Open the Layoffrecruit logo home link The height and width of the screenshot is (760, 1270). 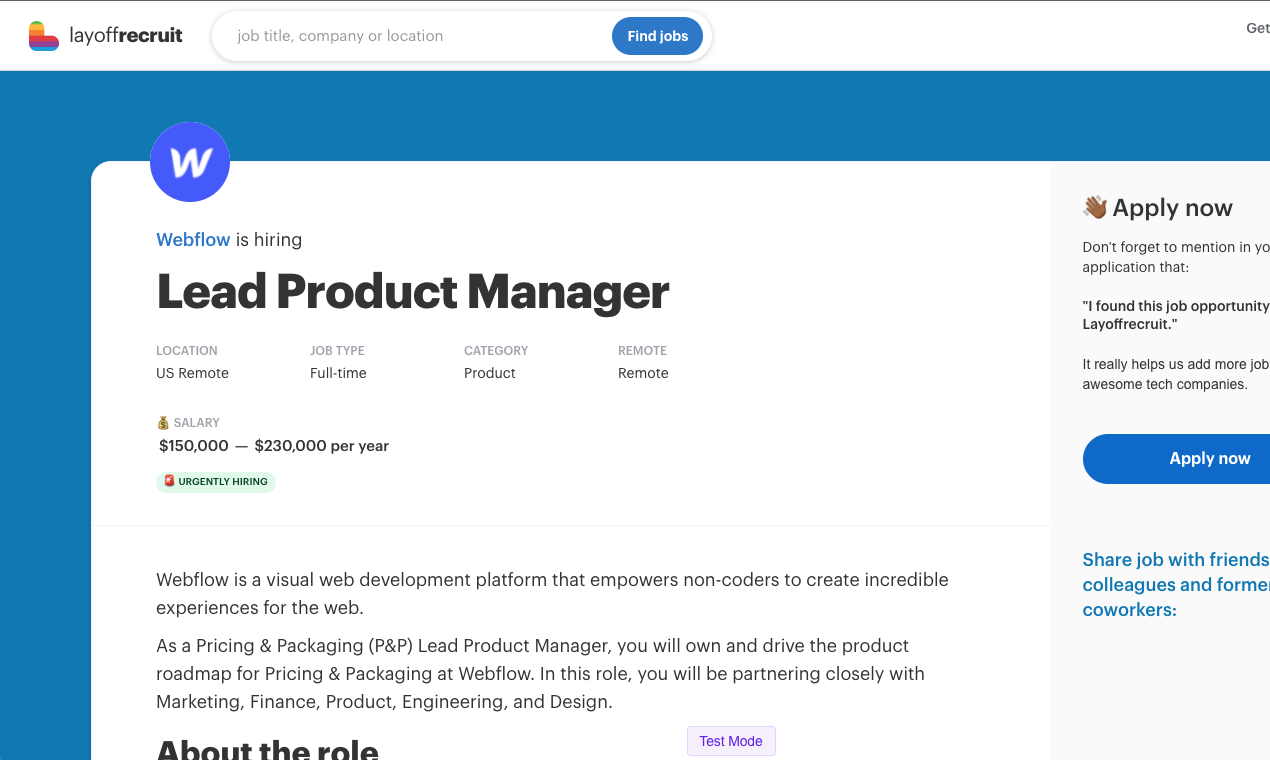pos(106,36)
